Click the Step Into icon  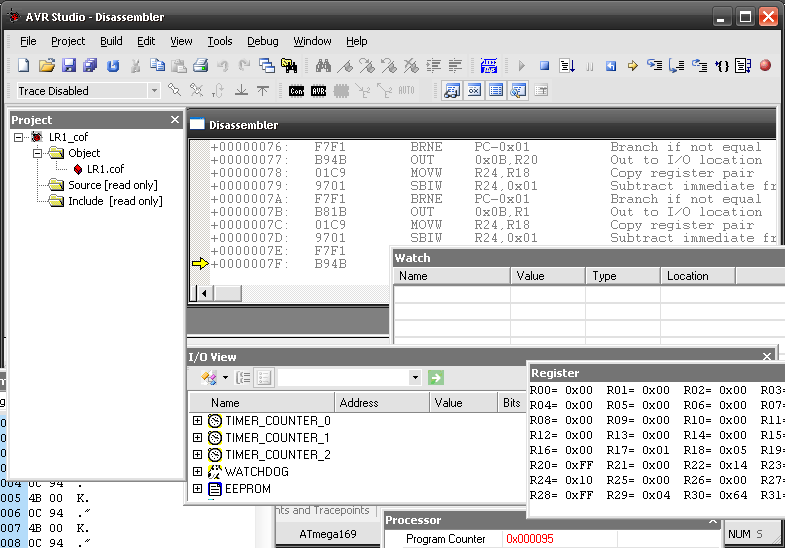654,66
